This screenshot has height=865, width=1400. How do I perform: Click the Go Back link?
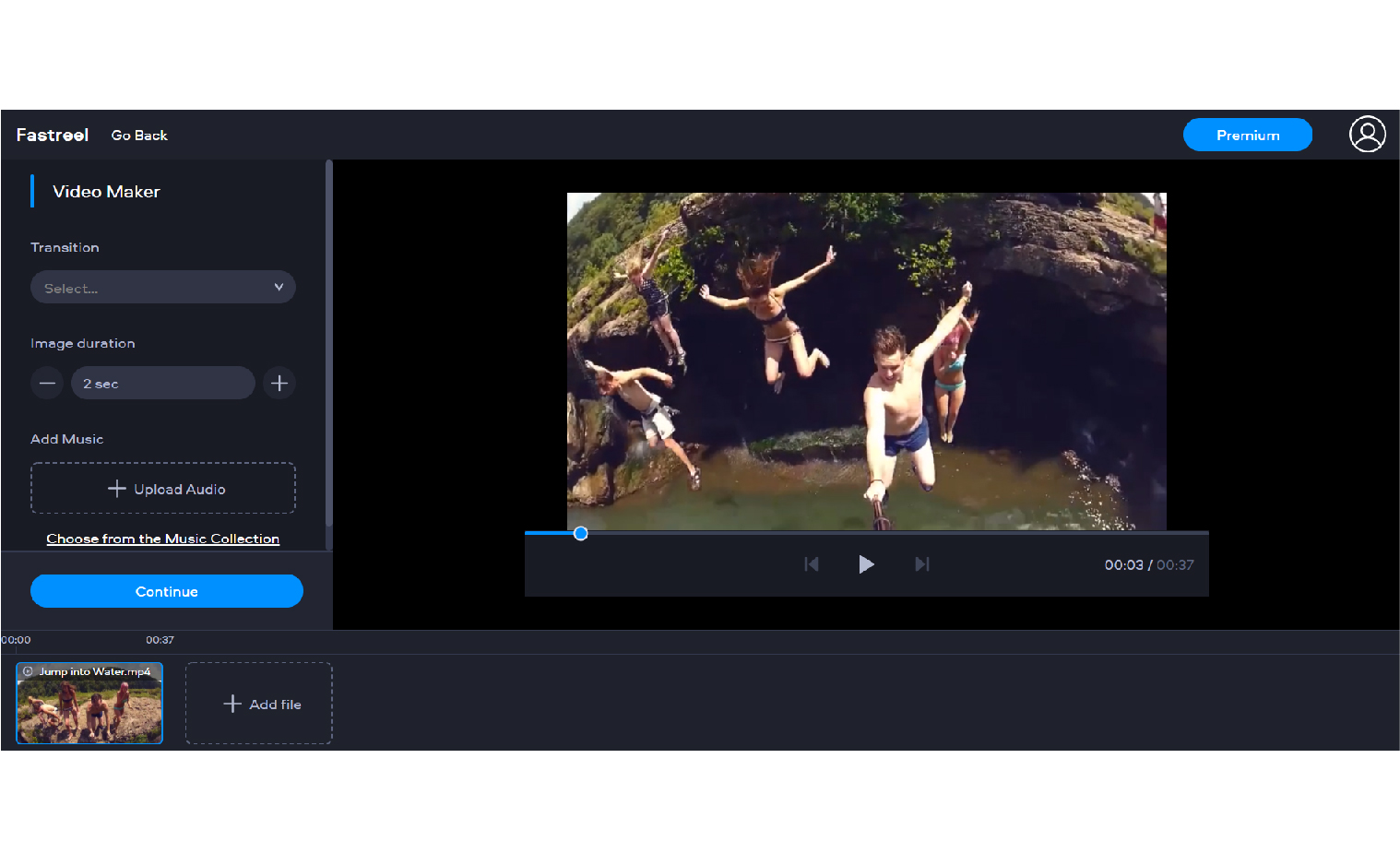[x=139, y=136]
